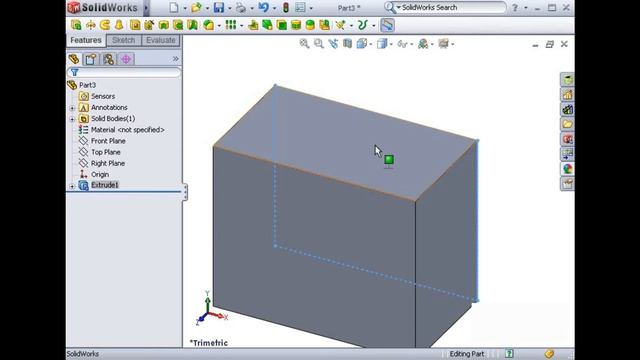This screenshot has height=360, width=640.
Task: Open the FeatureManager design tree tab
Action: 74,59
